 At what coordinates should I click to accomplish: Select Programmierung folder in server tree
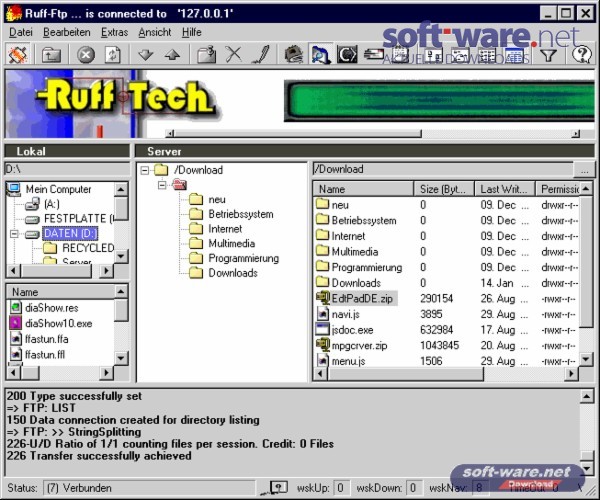pos(243,258)
